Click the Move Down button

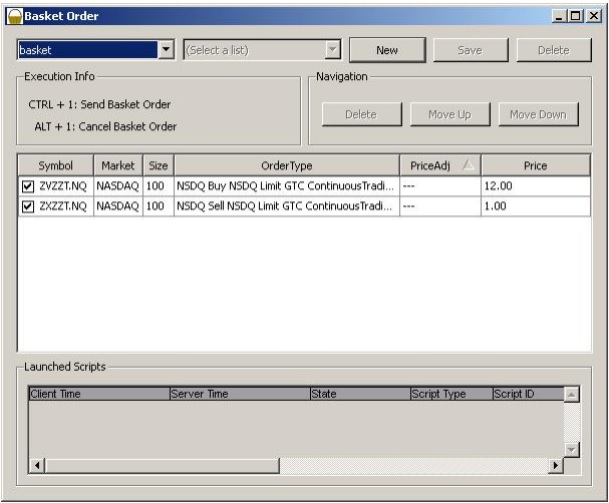click(537, 114)
